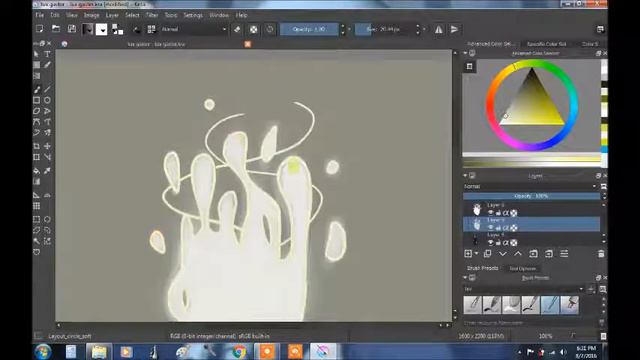Toggle preserve alpha in toolbar
This screenshot has height=360, width=640.
coord(254,29)
